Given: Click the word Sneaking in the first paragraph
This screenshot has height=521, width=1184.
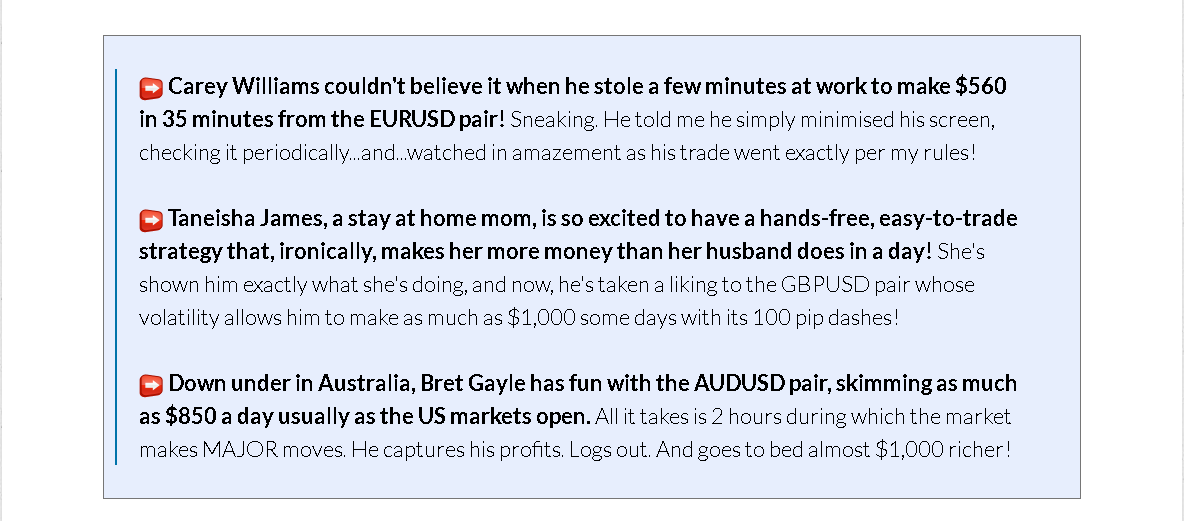Looking at the screenshot, I should [x=554, y=121].
